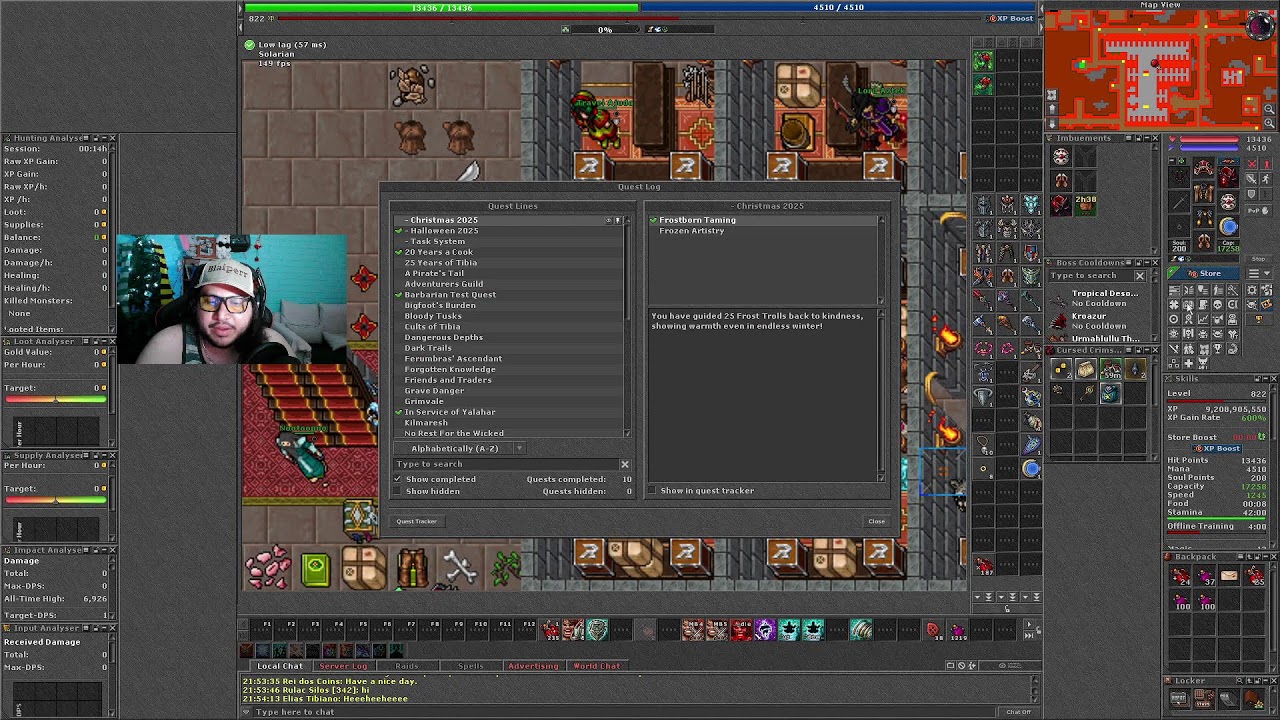Click the letter item in Backpack
Viewport: 1280px width, 720px height.
(x=1229, y=575)
